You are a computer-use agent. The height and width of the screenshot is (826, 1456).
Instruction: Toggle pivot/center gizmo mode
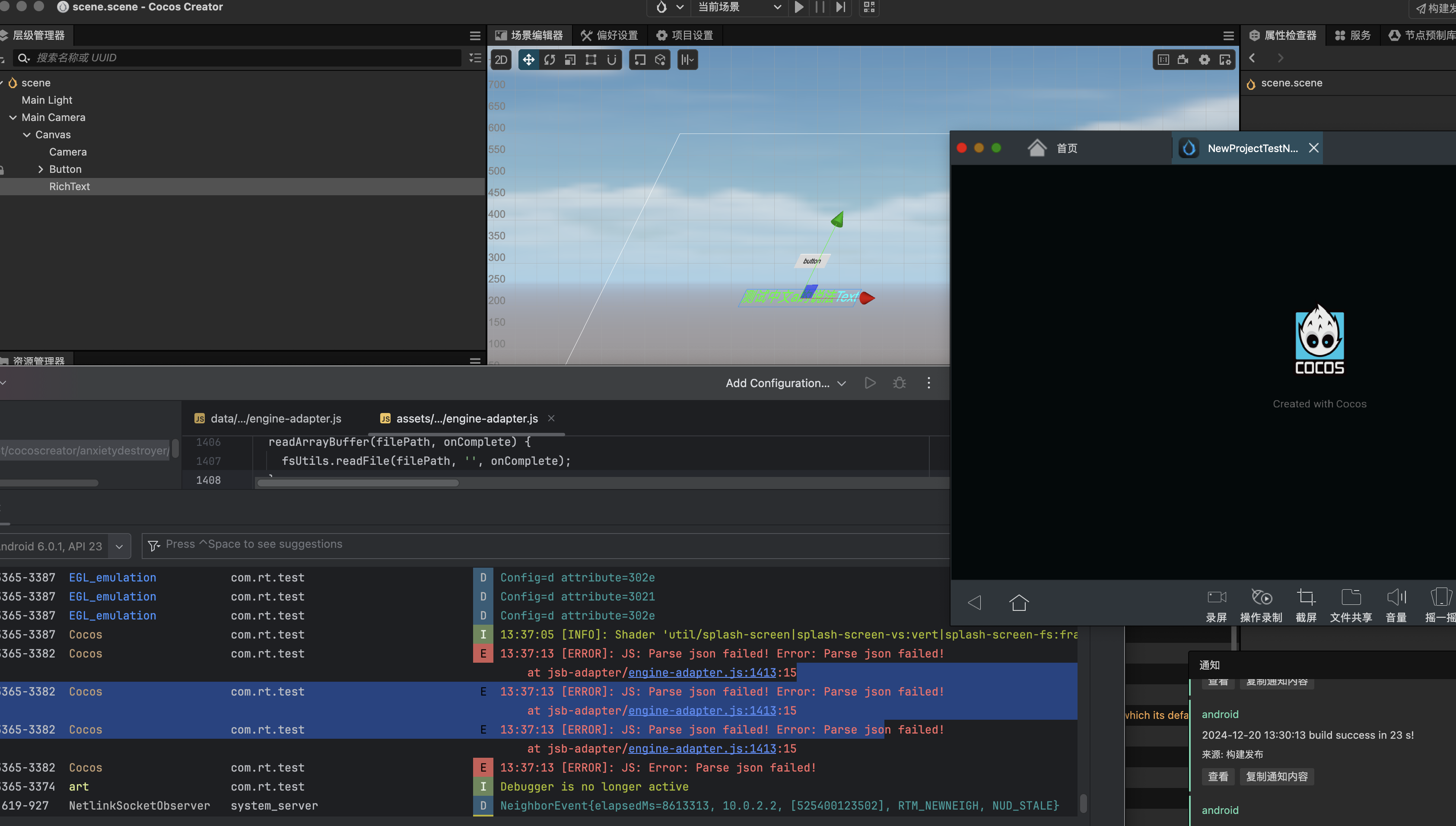tap(640, 60)
